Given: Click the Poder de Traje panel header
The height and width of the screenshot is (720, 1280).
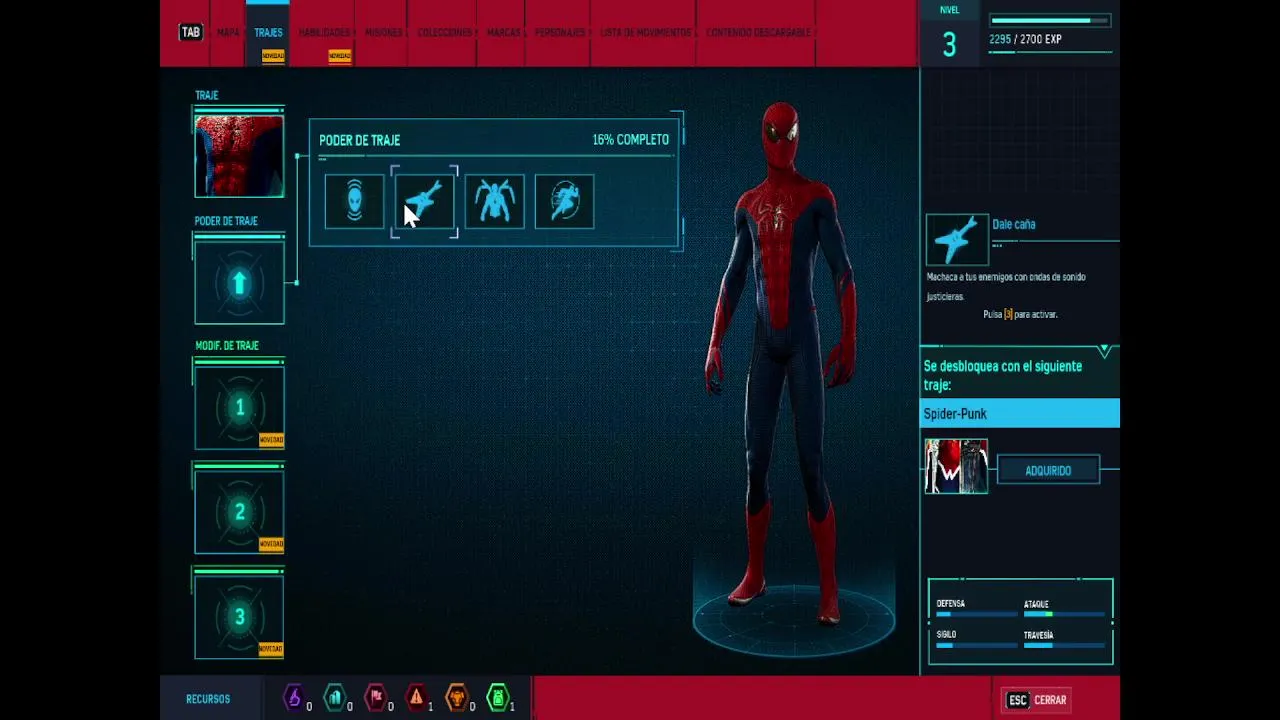Looking at the screenshot, I should click(x=359, y=140).
